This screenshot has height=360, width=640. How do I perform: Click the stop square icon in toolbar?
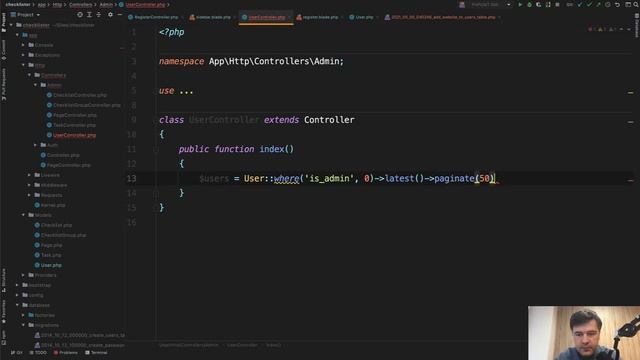(558, 5)
